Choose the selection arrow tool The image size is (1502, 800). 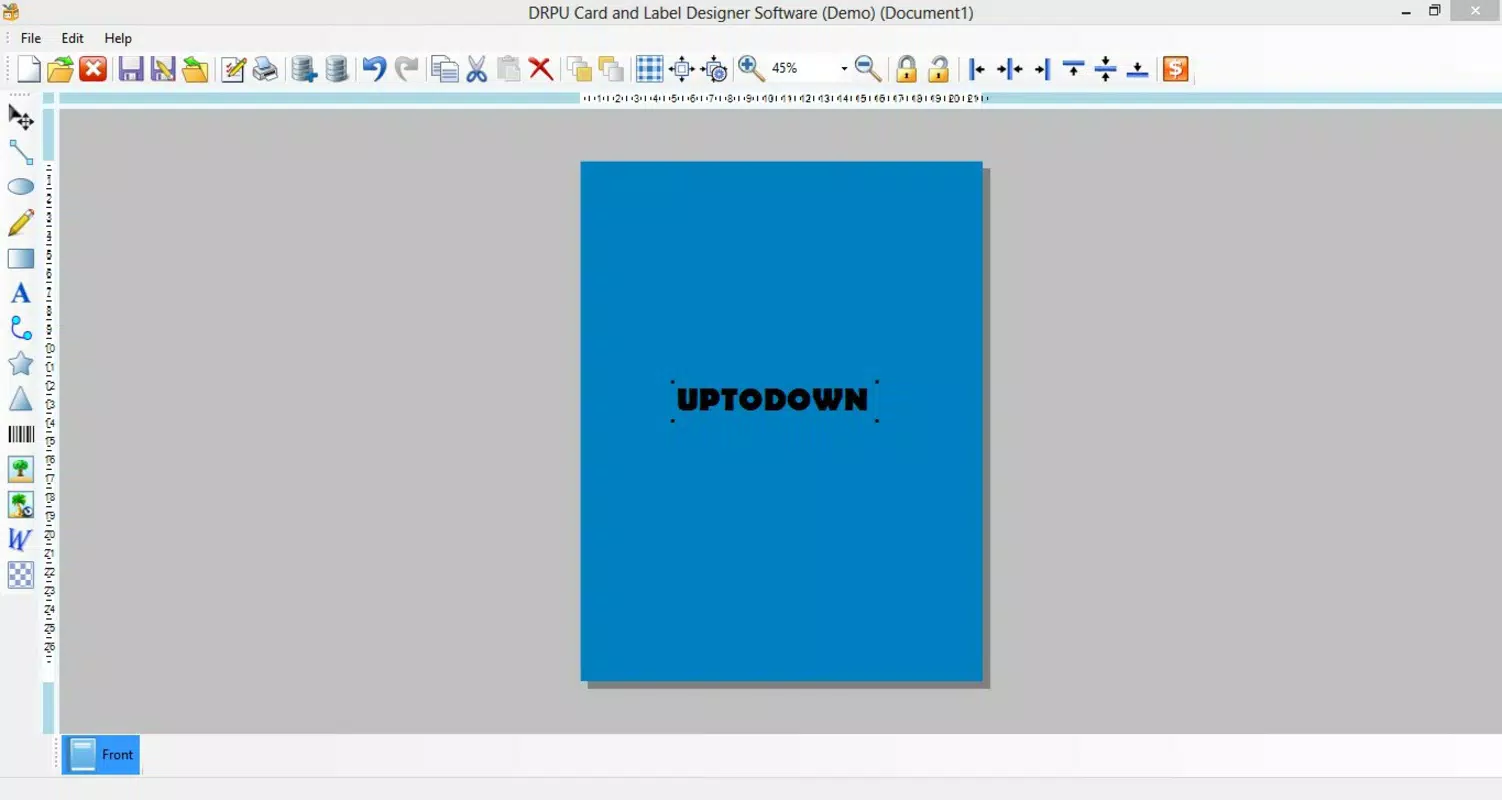(x=21, y=118)
